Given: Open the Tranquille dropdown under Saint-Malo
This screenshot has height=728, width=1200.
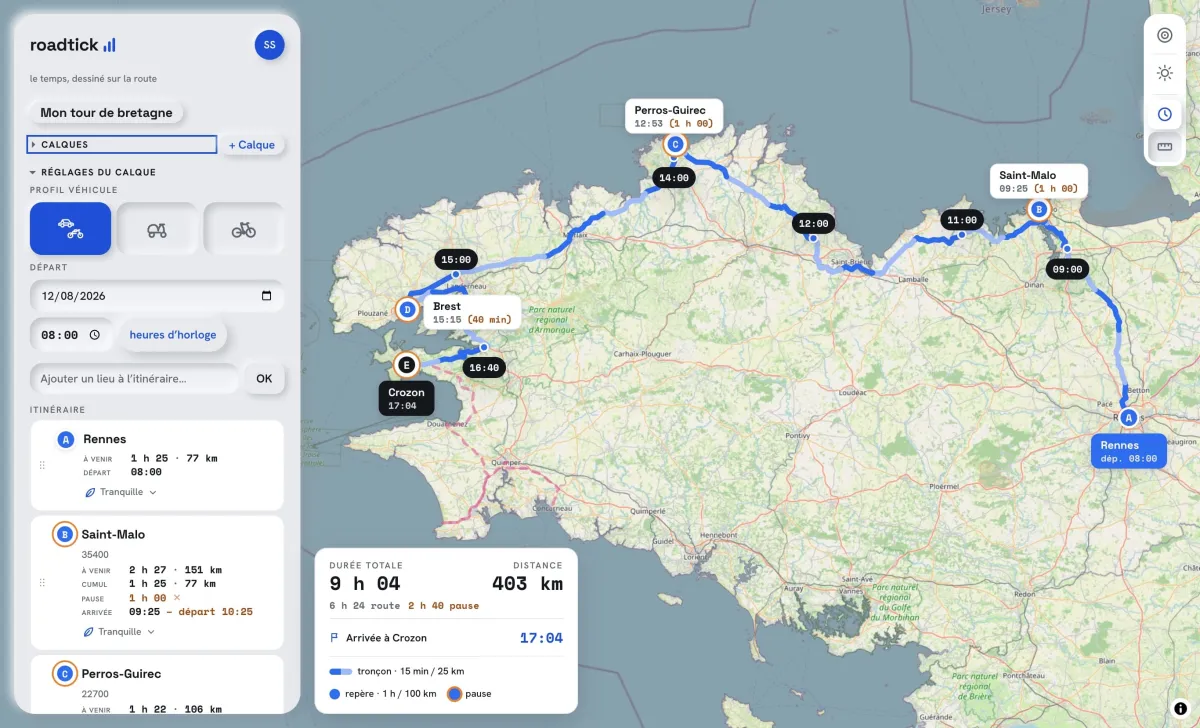Looking at the screenshot, I should pyautogui.click(x=120, y=632).
